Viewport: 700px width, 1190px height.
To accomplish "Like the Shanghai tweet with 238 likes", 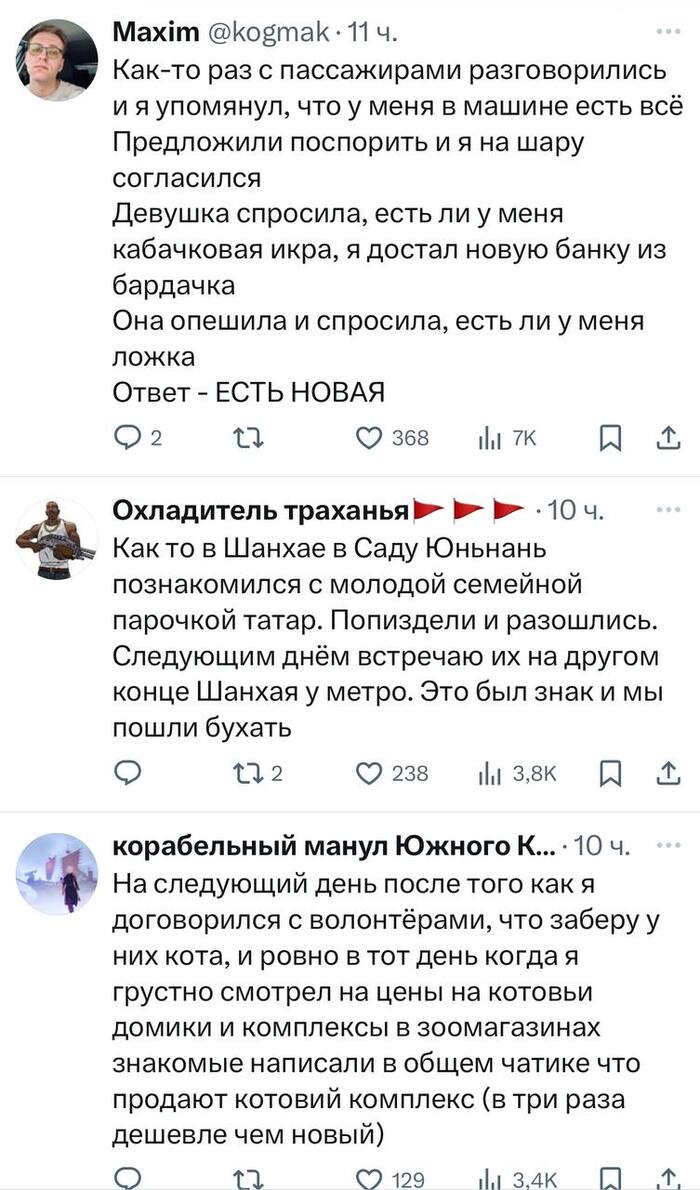I will (x=370, y=772).
